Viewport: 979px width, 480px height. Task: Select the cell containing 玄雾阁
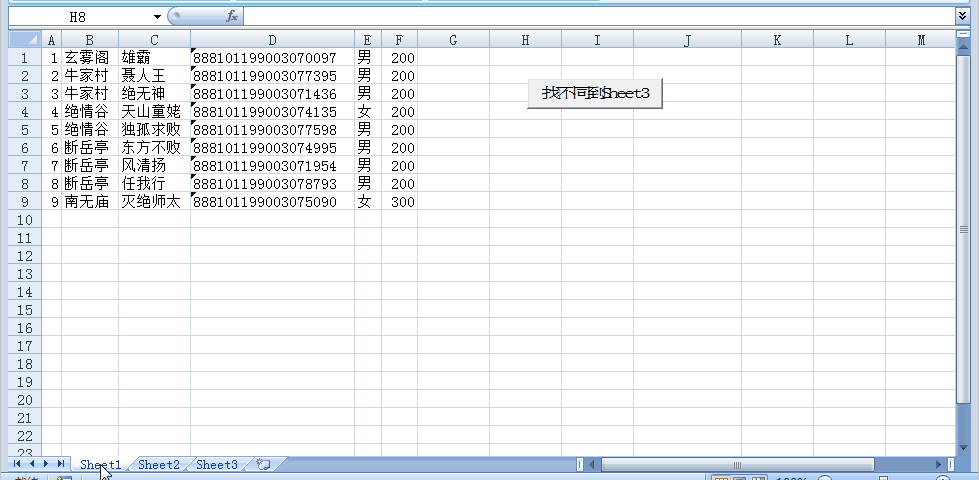[89, 58]
